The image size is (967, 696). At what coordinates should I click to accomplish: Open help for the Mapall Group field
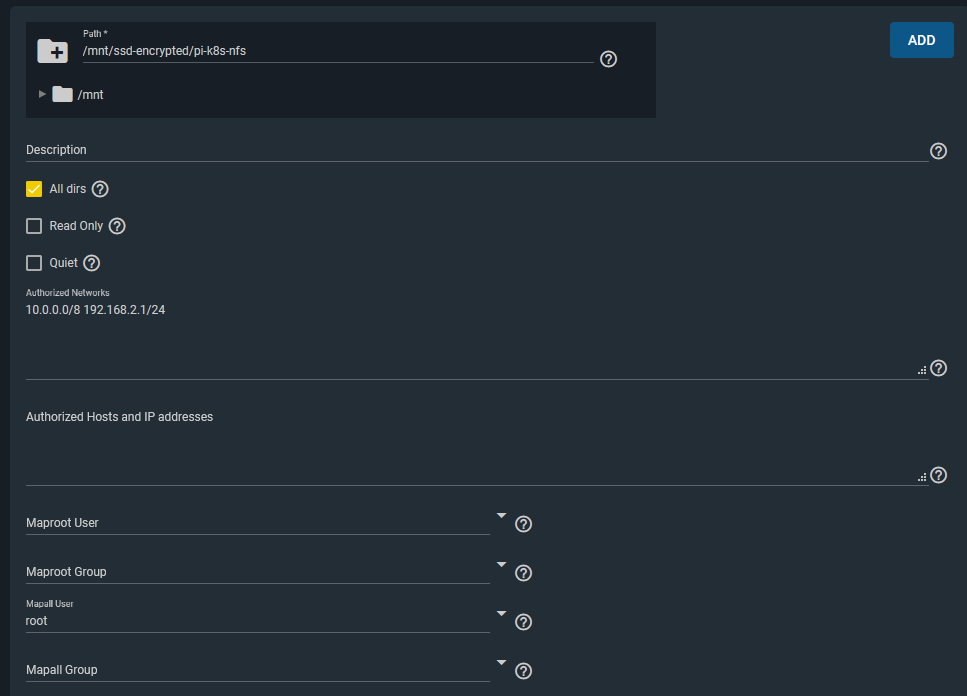coord(523,671)
